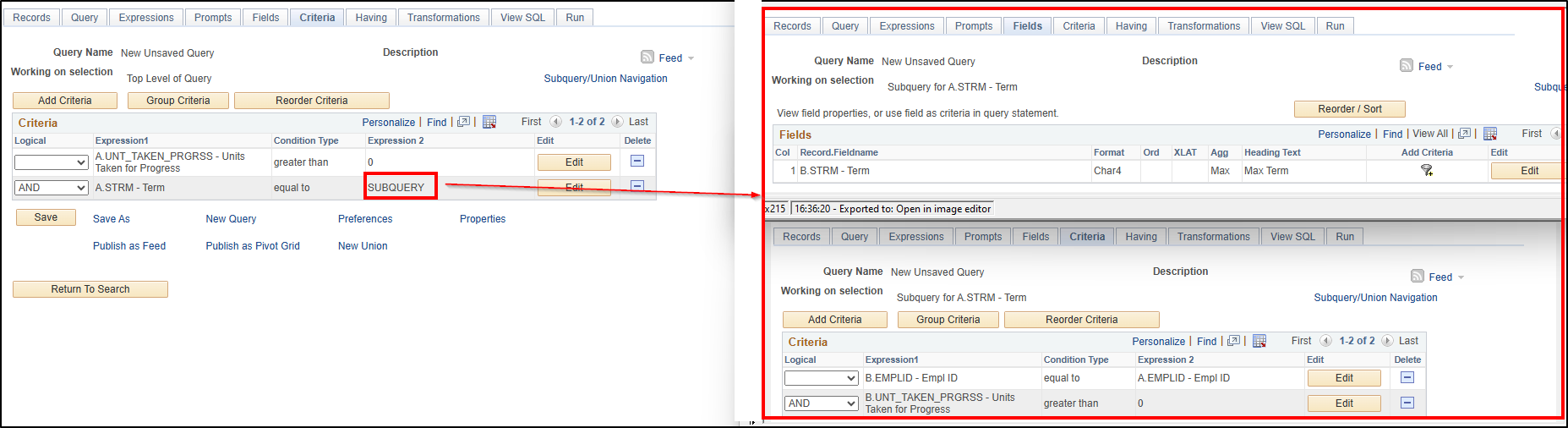
Task: Delete the A.UNT_TAKEN_PRGRSS criteria row
Action: point(637,162)
